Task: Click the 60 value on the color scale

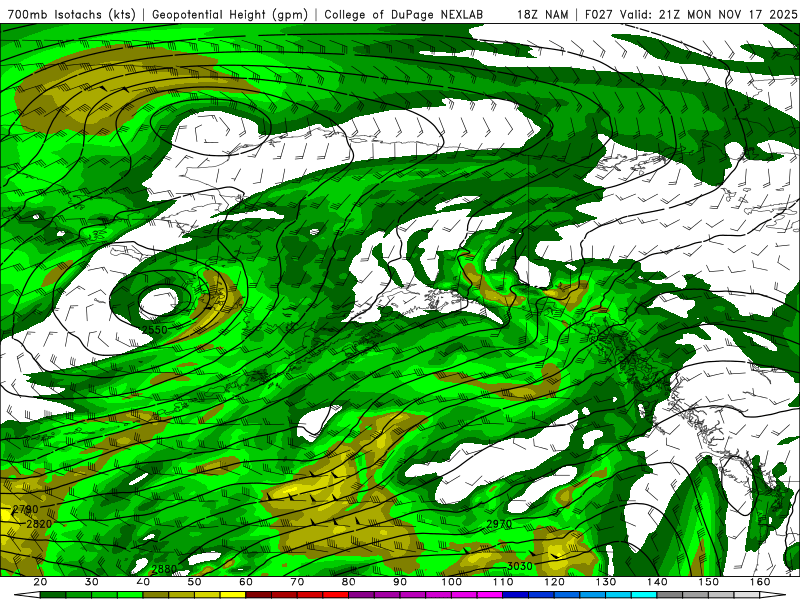Action: pos(246,582)
